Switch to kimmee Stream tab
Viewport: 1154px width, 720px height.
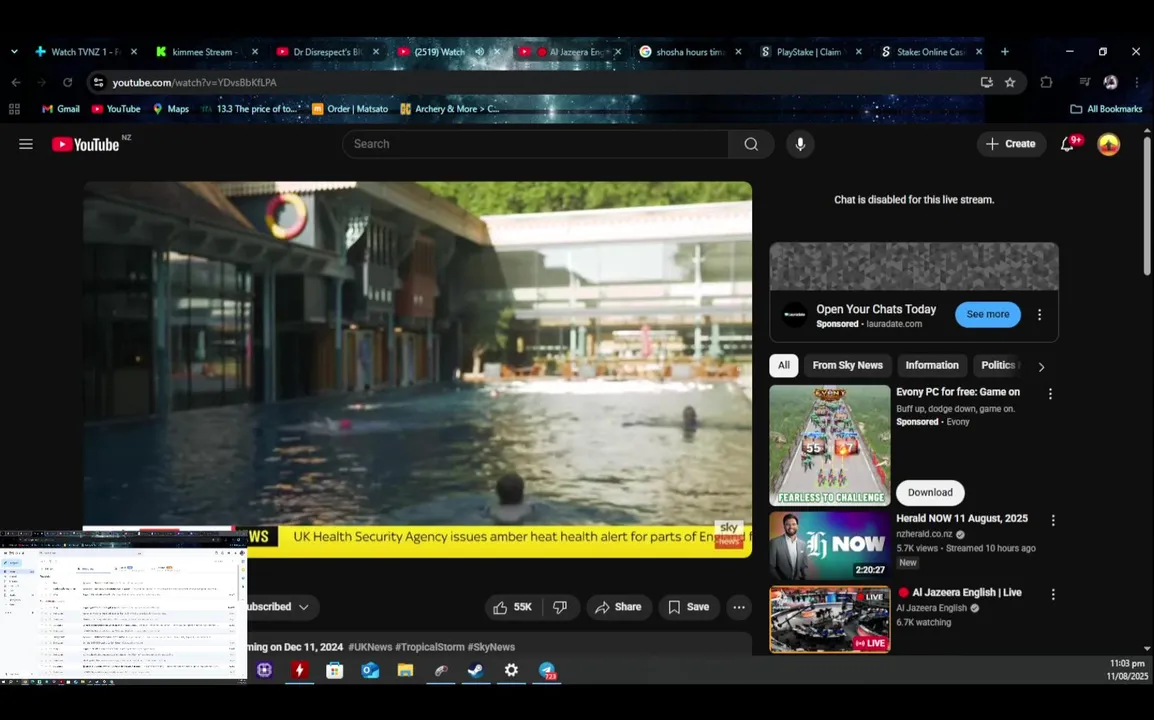(x=208, y=52)
